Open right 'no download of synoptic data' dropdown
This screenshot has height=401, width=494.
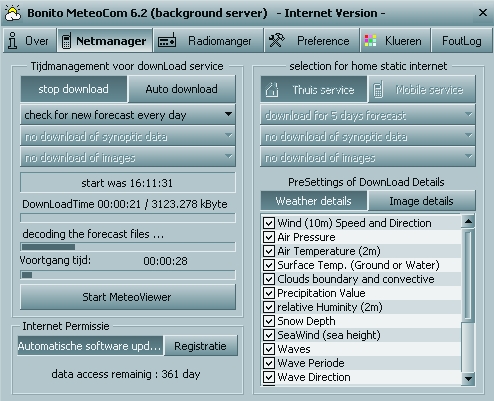[368, 136]
